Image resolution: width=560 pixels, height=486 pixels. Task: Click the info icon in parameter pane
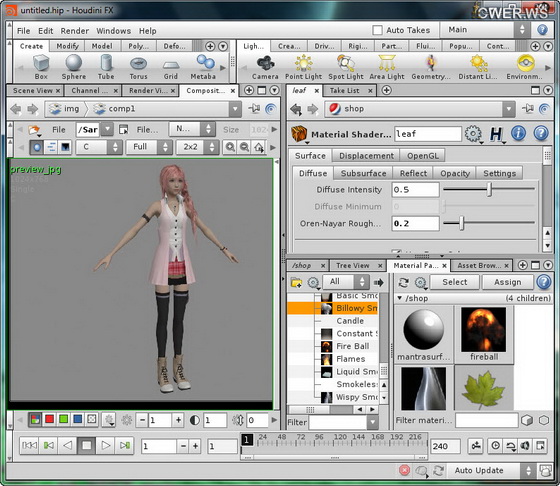point(518,133)
